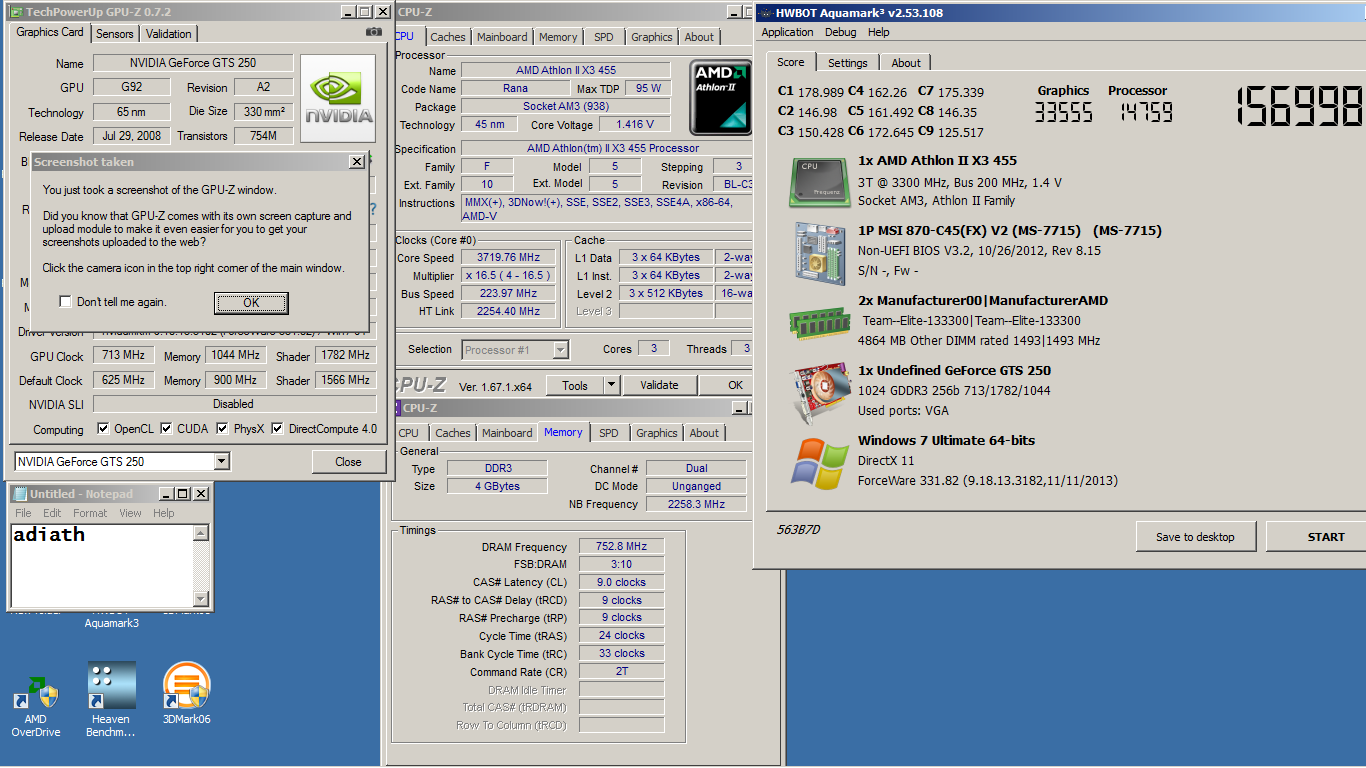This screenshot has width=1366, height=768.
Task: Click the Windows flag logo in Aquamark
Action: [x=821, y=463]
